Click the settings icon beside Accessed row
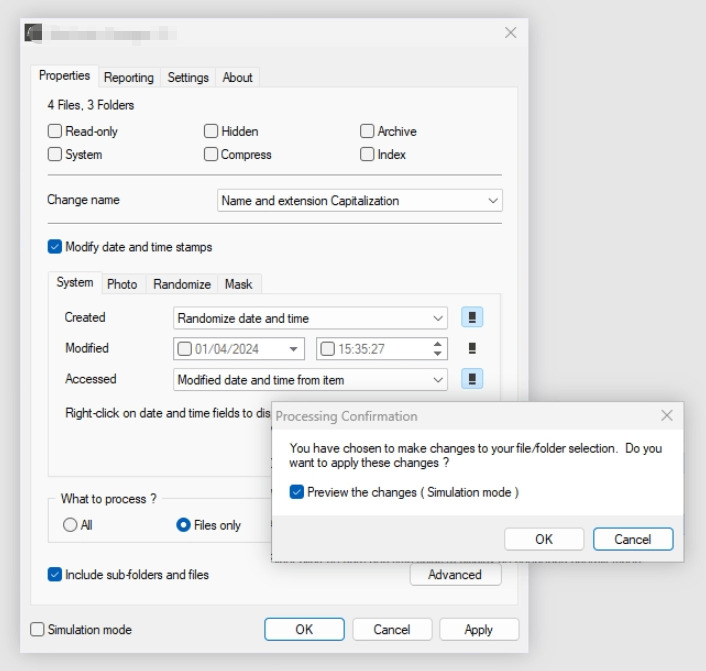The height and width of the screenshot is (671, 706). [472, 379]
